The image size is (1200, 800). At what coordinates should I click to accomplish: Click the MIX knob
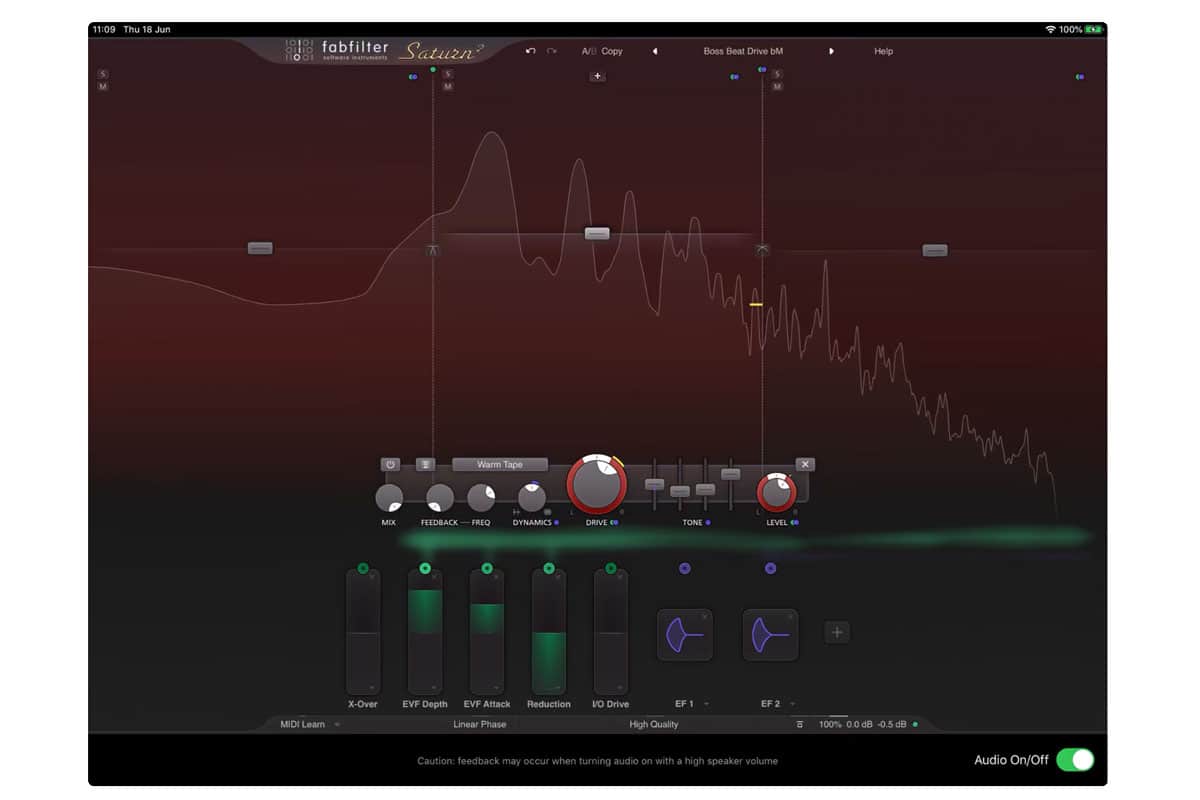[389, 498]
